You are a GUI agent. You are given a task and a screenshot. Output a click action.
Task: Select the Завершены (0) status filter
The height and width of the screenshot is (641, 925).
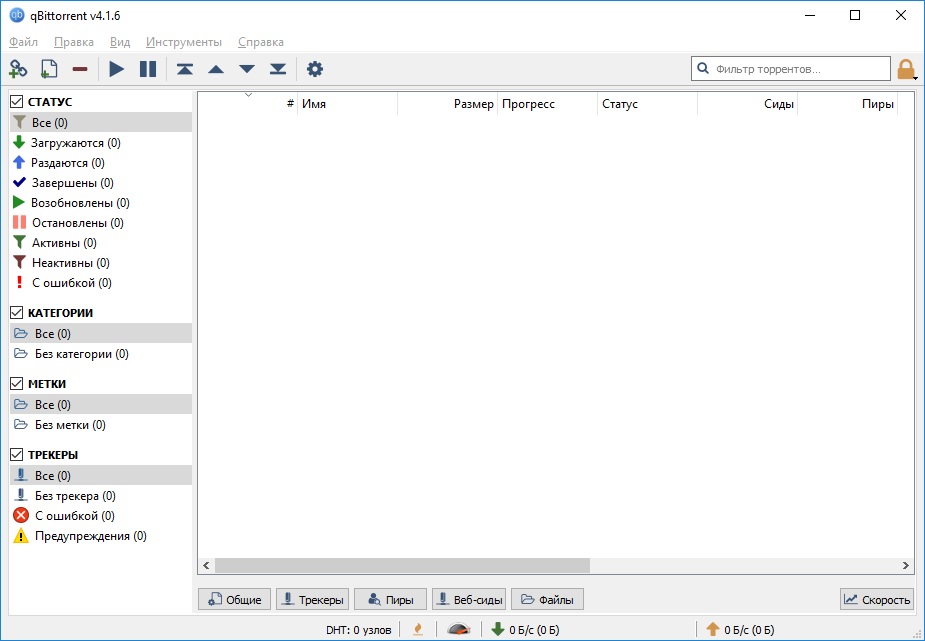[101, 183]
